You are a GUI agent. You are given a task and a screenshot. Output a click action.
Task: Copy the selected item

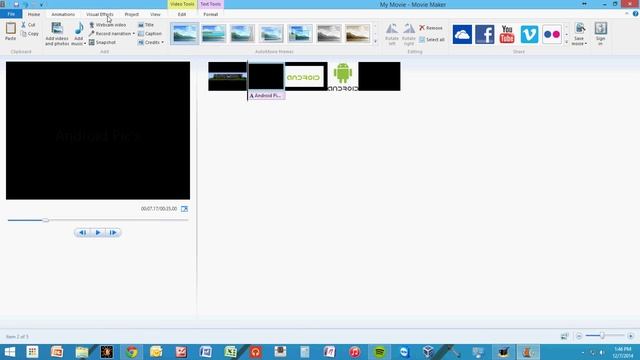pyautogui.click(x=30, y=33)
